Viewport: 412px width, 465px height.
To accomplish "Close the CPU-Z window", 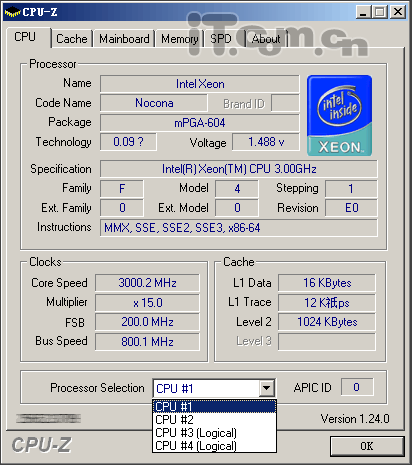I will coord(398,12).
